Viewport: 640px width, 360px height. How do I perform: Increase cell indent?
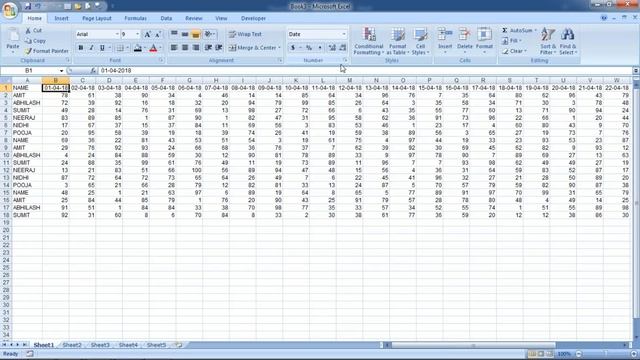(219, 48)
